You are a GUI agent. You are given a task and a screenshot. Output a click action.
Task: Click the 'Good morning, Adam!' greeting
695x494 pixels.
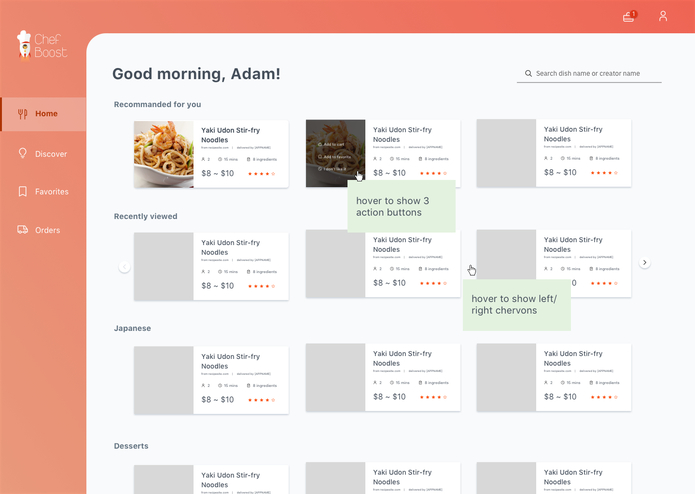196,74
